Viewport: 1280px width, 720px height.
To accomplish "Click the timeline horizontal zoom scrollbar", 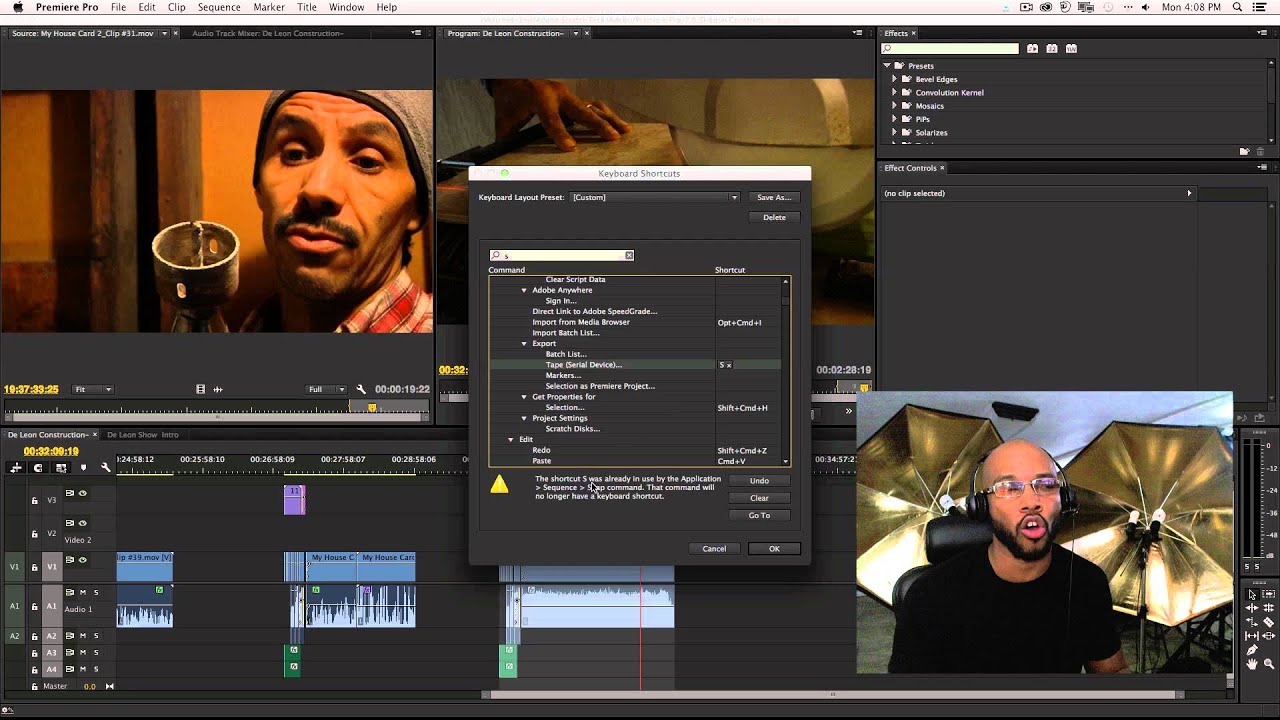I will click(x=833, y=694).
